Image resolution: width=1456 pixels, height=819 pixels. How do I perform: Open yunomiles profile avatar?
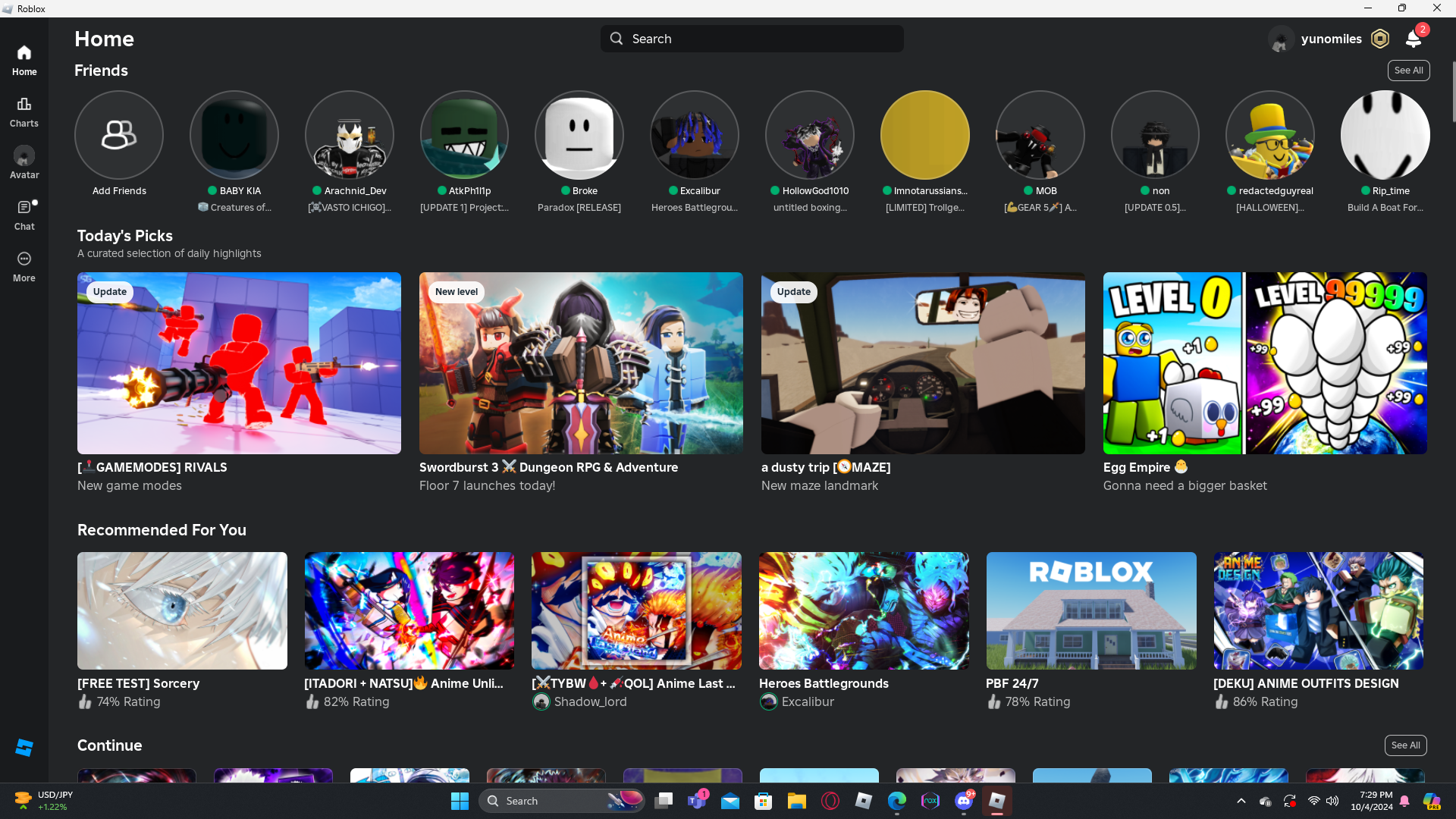tap(1281, 39)
